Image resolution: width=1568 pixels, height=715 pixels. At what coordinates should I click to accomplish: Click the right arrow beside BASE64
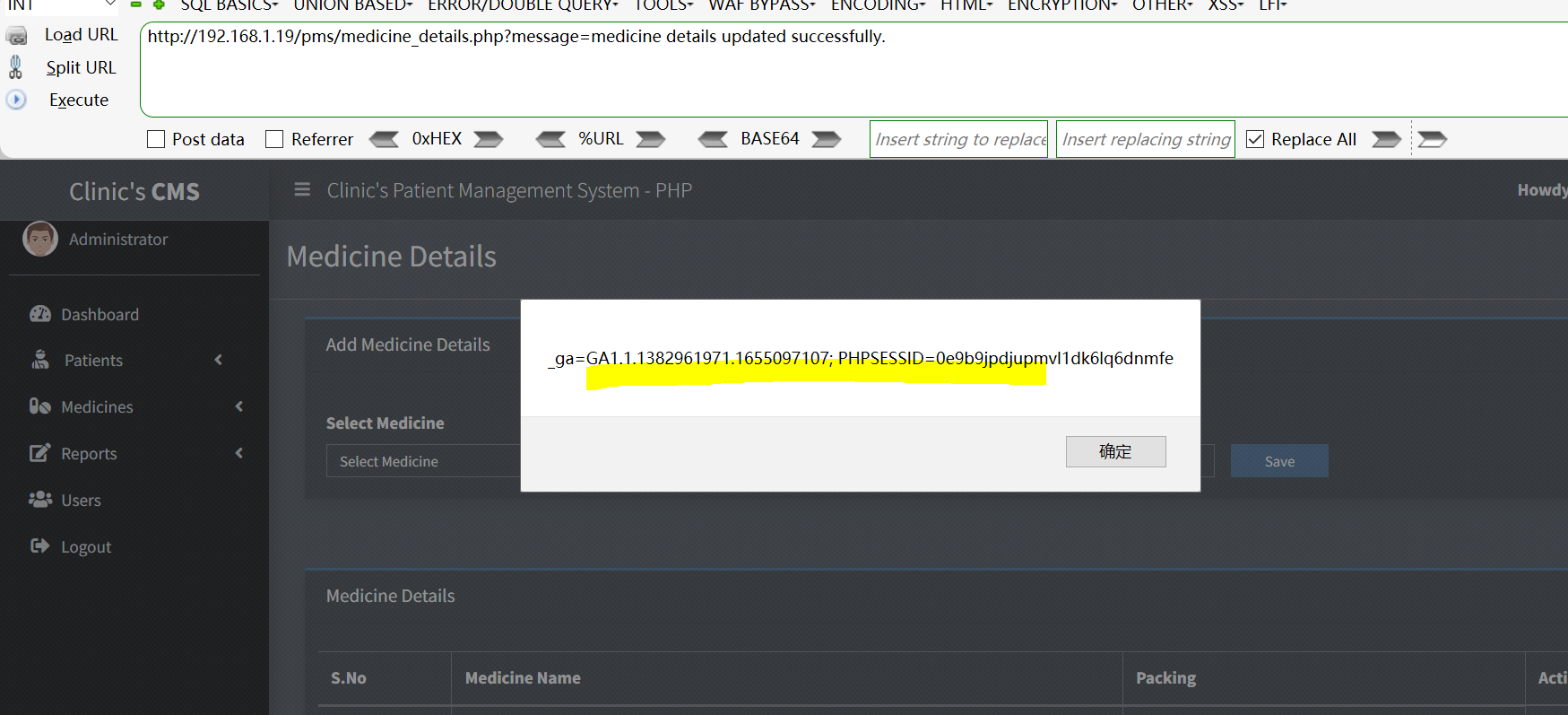tap(827, 139)
